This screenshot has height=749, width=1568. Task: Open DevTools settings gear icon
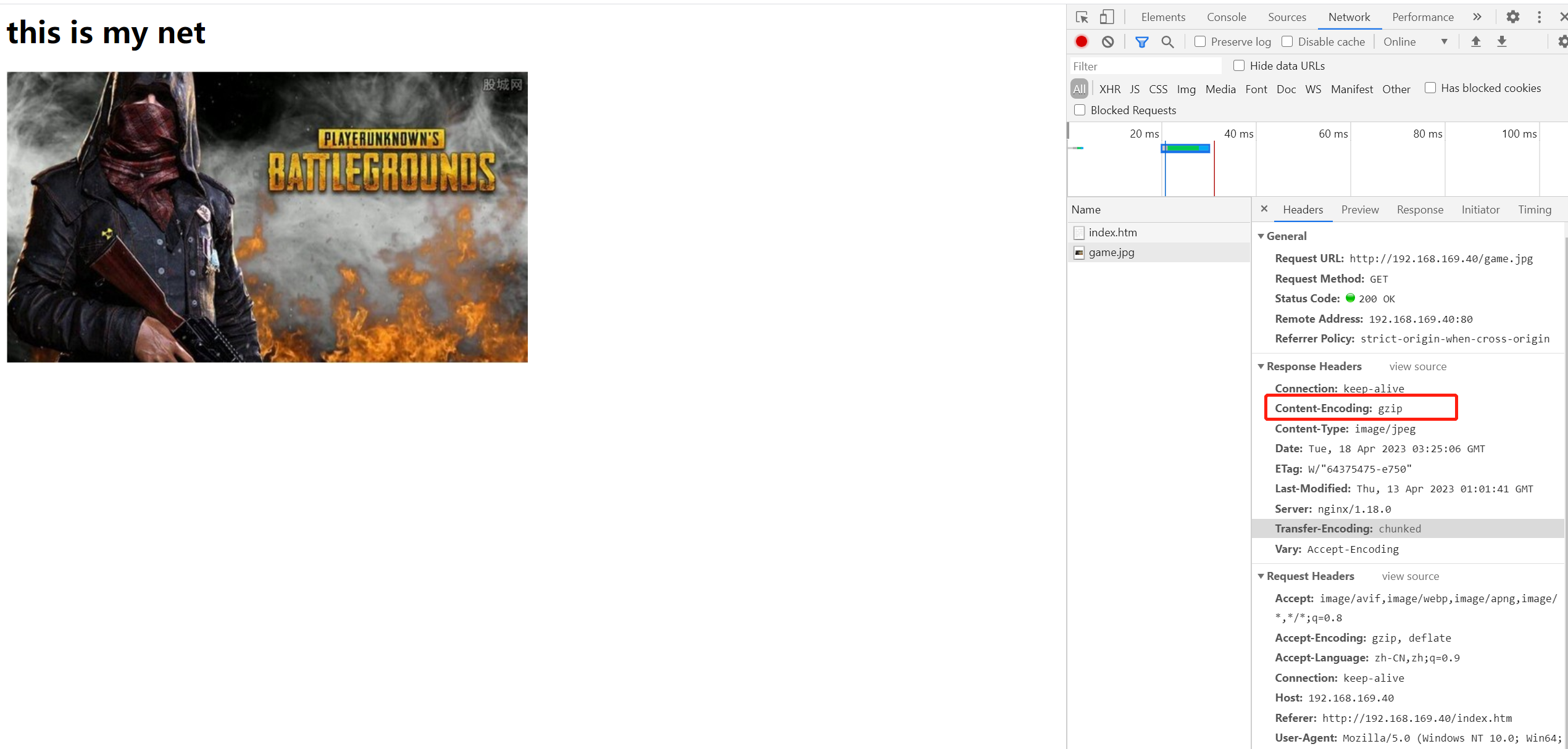[x=1512, y=17]
